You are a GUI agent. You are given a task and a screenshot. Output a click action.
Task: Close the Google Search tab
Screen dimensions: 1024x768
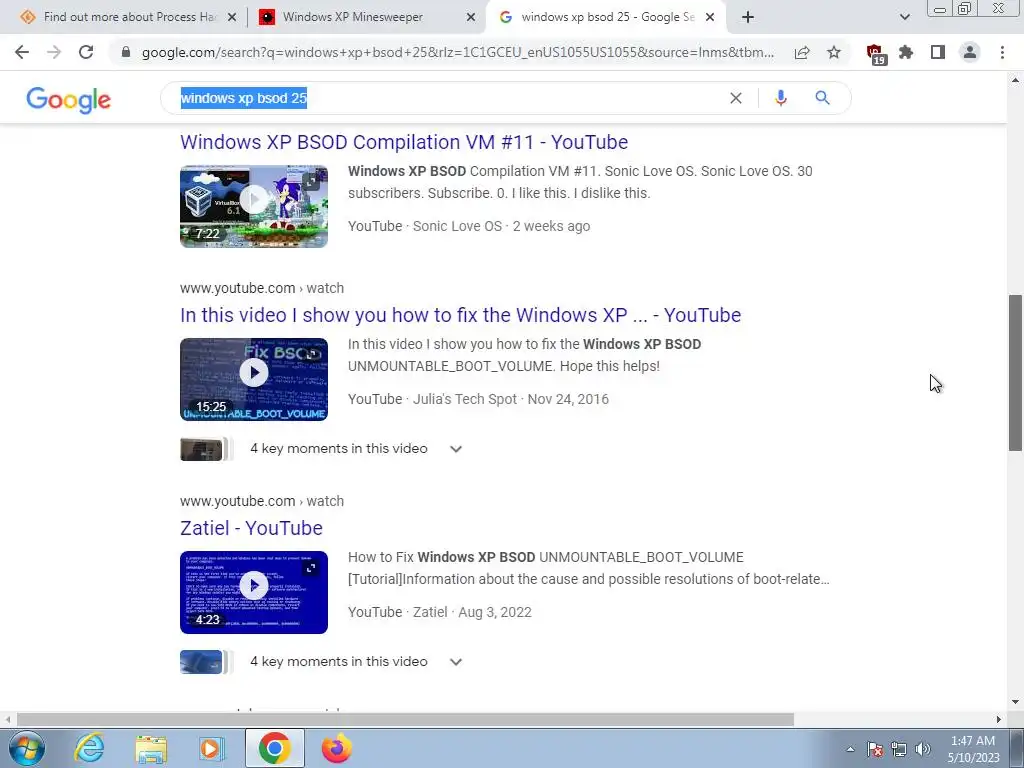point(710,18)
